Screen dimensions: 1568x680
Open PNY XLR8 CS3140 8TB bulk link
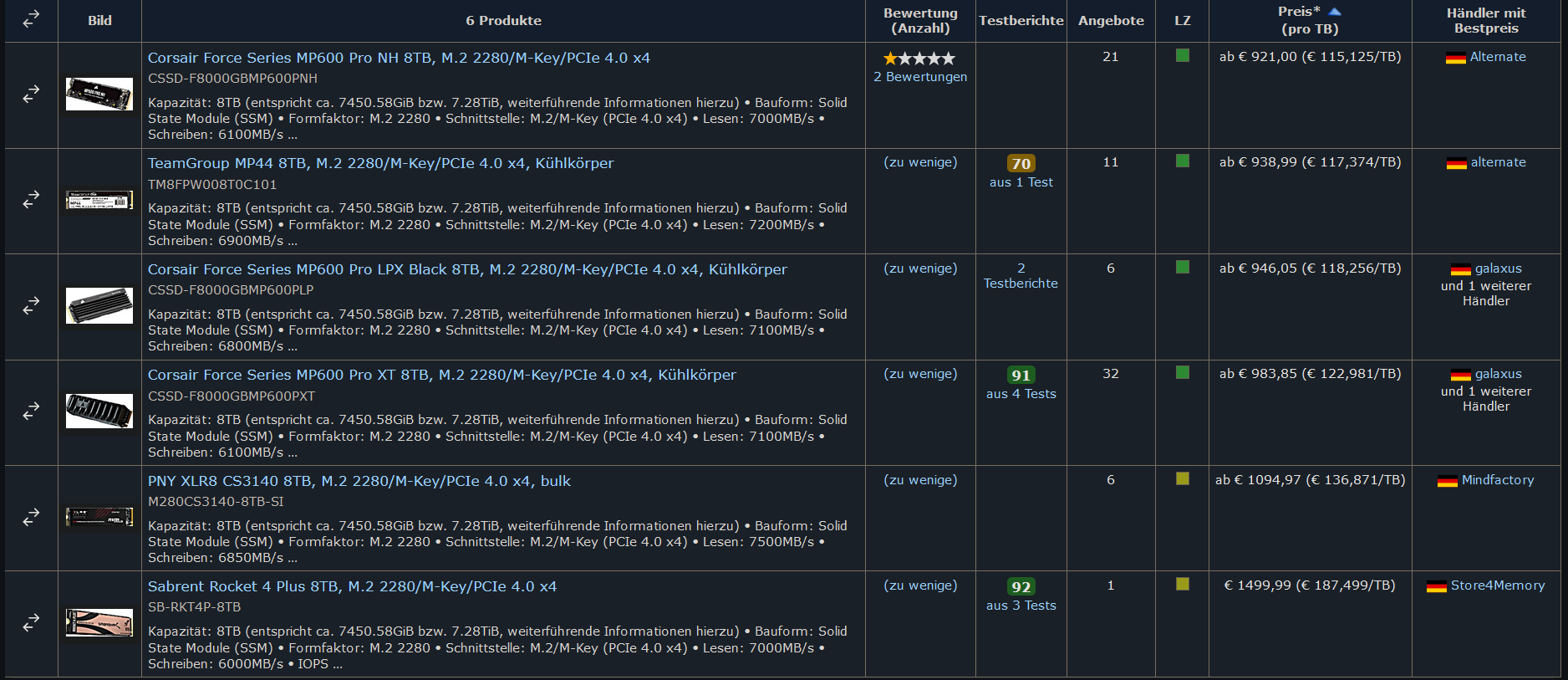359,481
